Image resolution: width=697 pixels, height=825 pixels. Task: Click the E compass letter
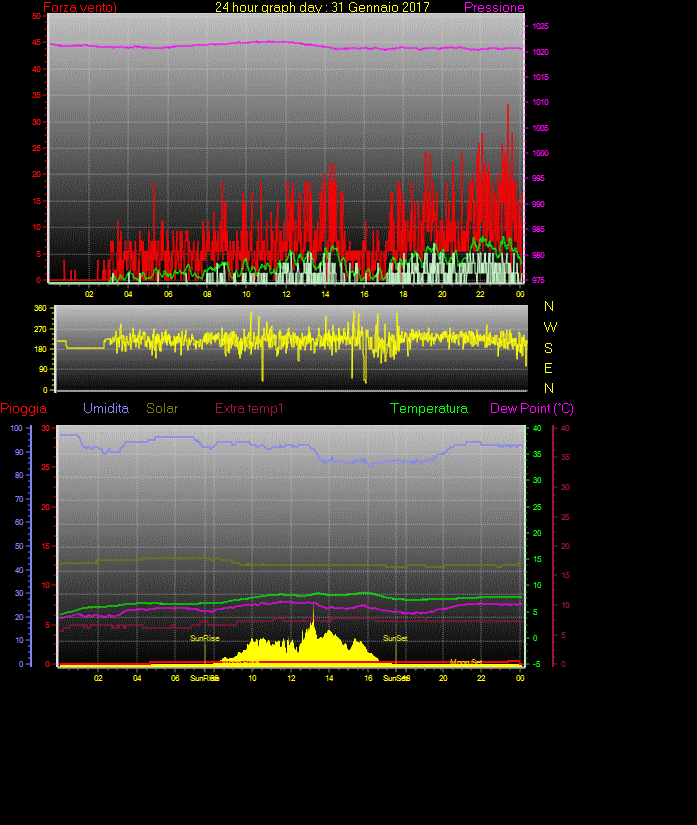click(x=548, y=368)
